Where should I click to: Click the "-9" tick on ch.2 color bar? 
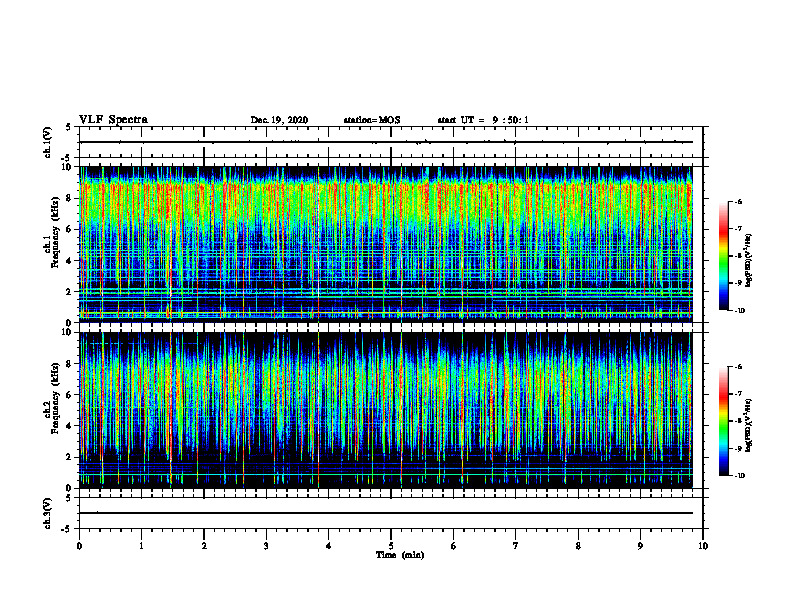point(739,448)
